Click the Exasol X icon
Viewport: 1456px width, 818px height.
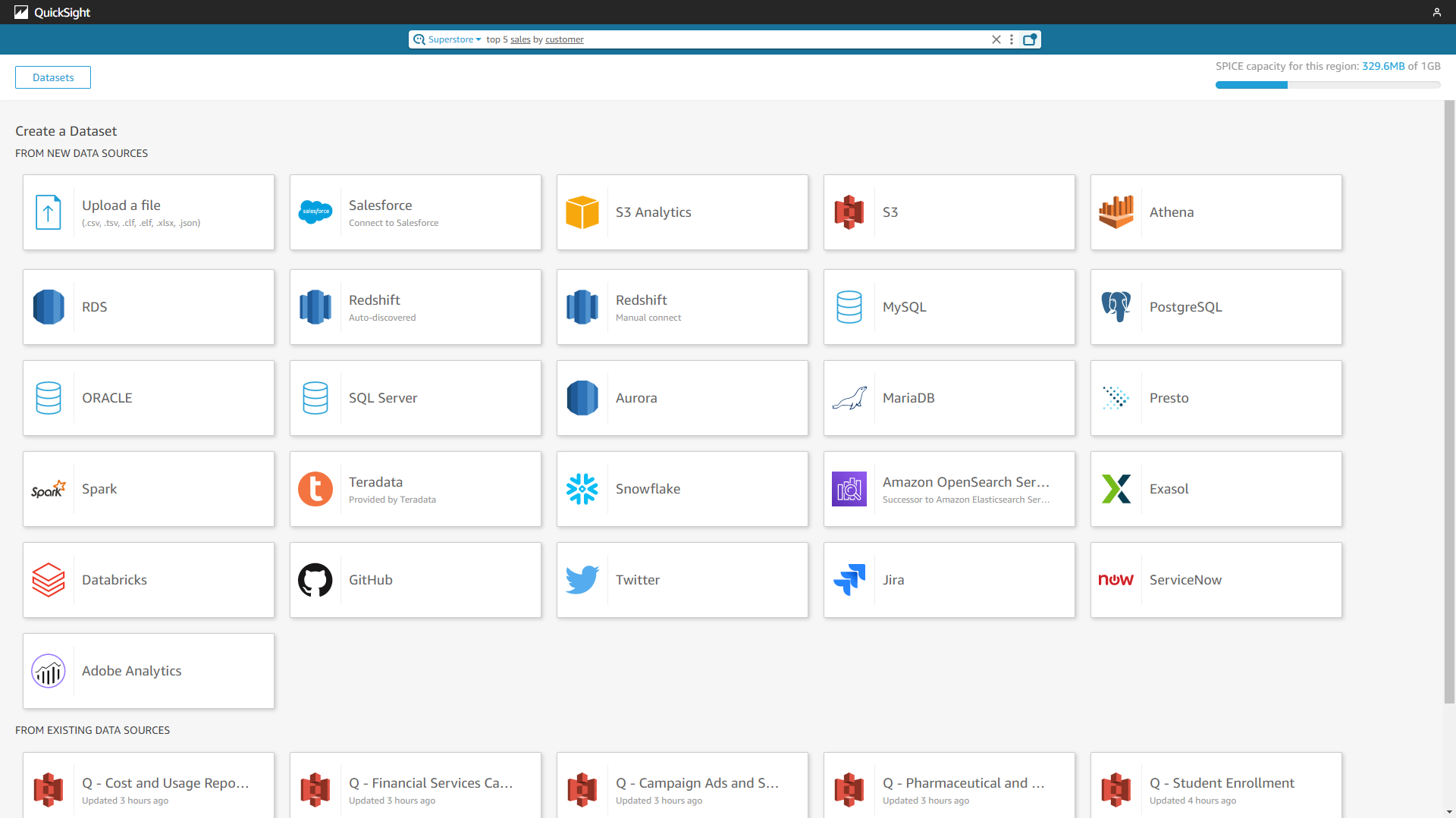[x=1116, y=489]
